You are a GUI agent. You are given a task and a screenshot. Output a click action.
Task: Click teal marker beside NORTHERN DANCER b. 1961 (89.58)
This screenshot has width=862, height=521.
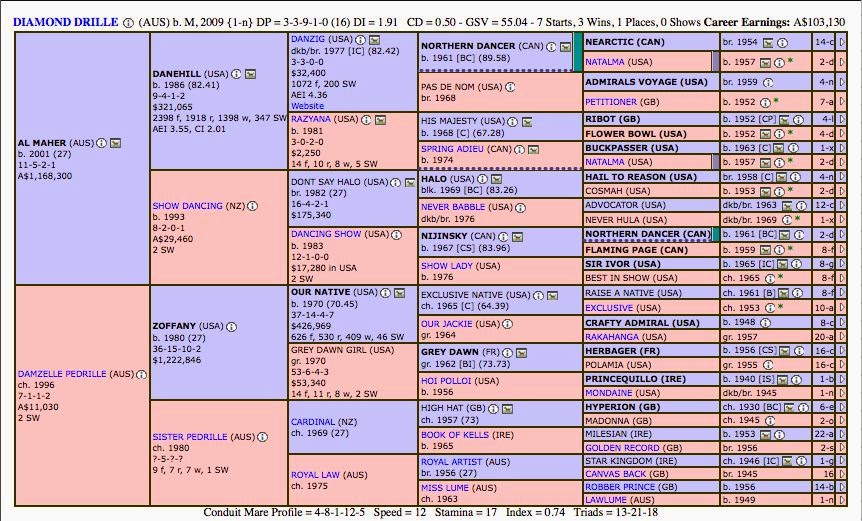click(x=577, y=52)
